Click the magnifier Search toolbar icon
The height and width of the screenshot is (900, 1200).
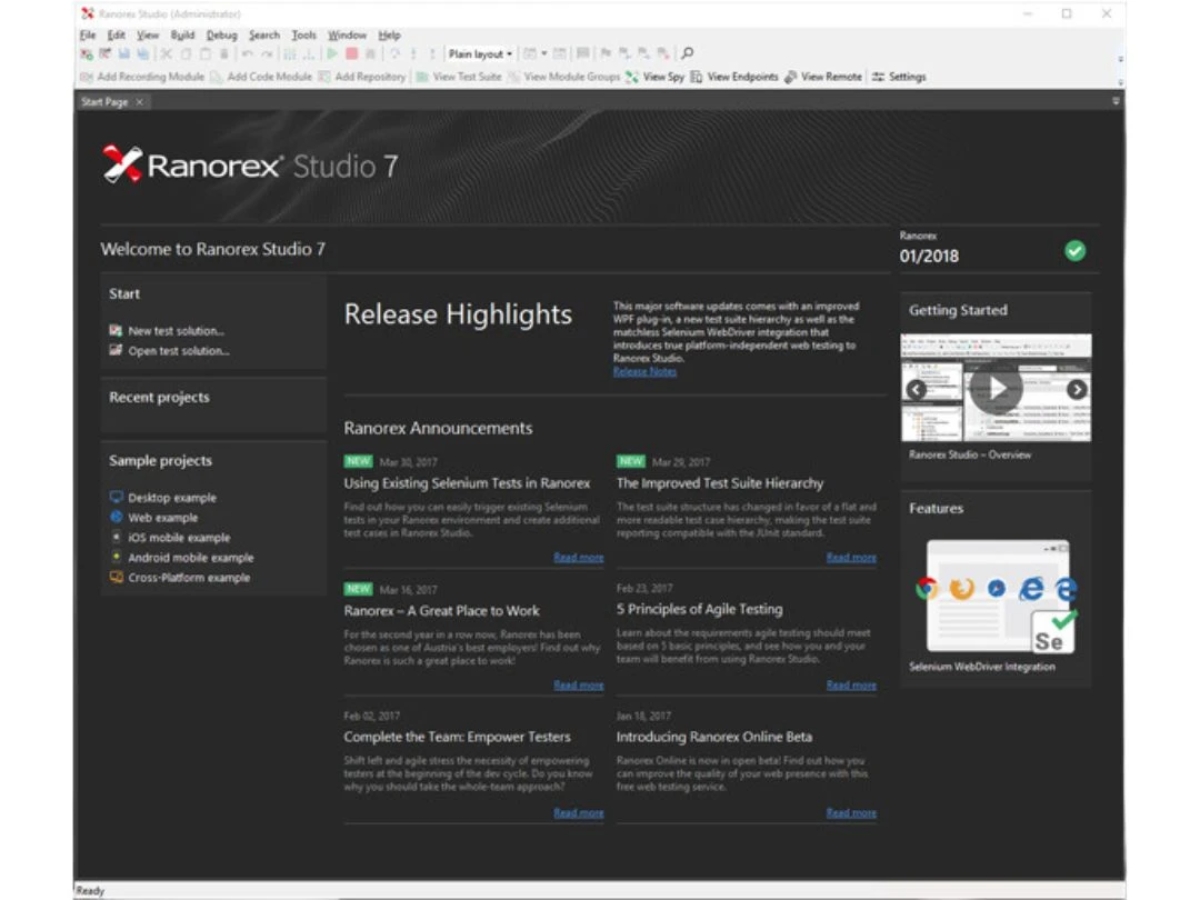click(687, 54)
